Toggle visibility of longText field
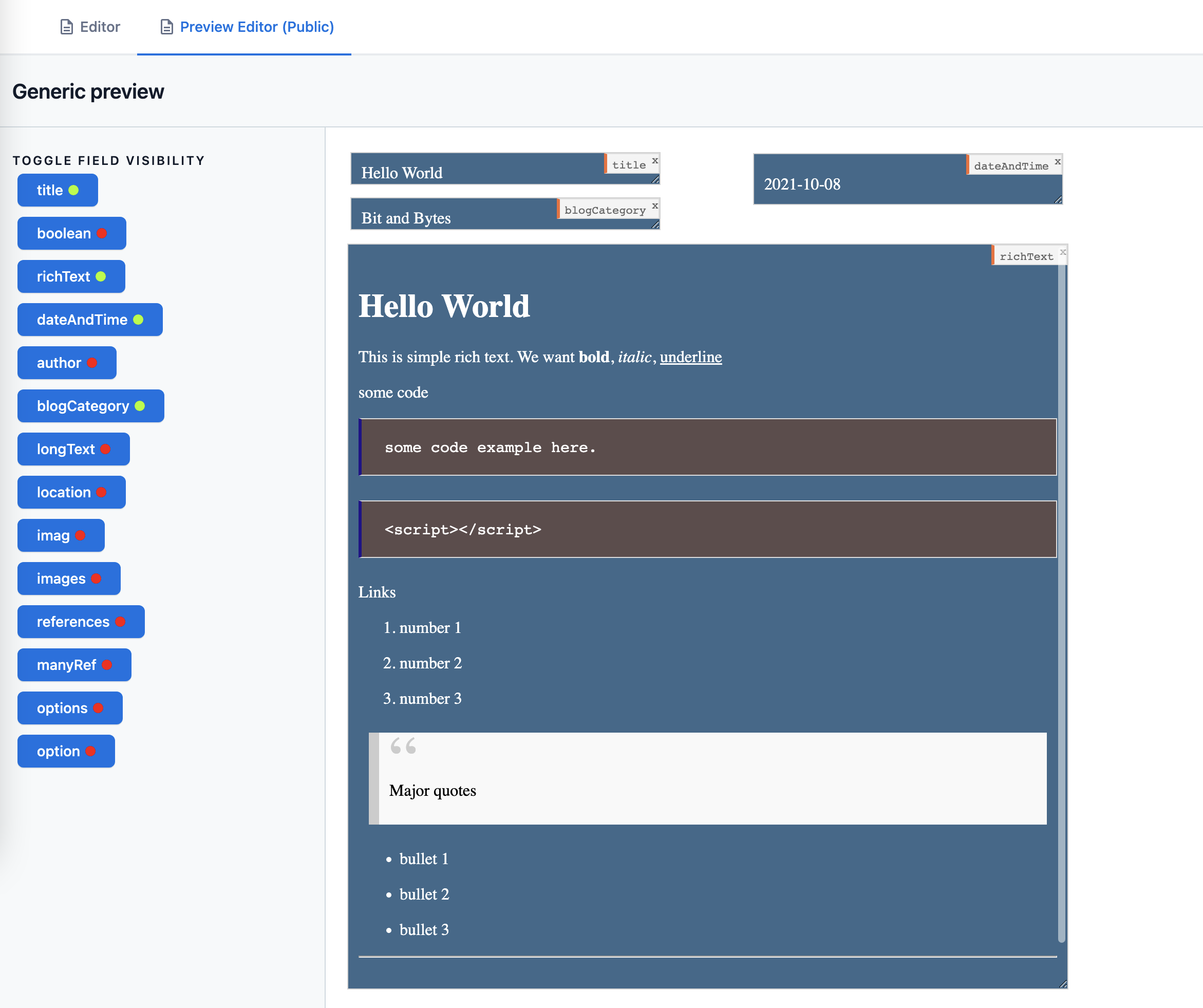1203x1008 pixels. (73, 449)
